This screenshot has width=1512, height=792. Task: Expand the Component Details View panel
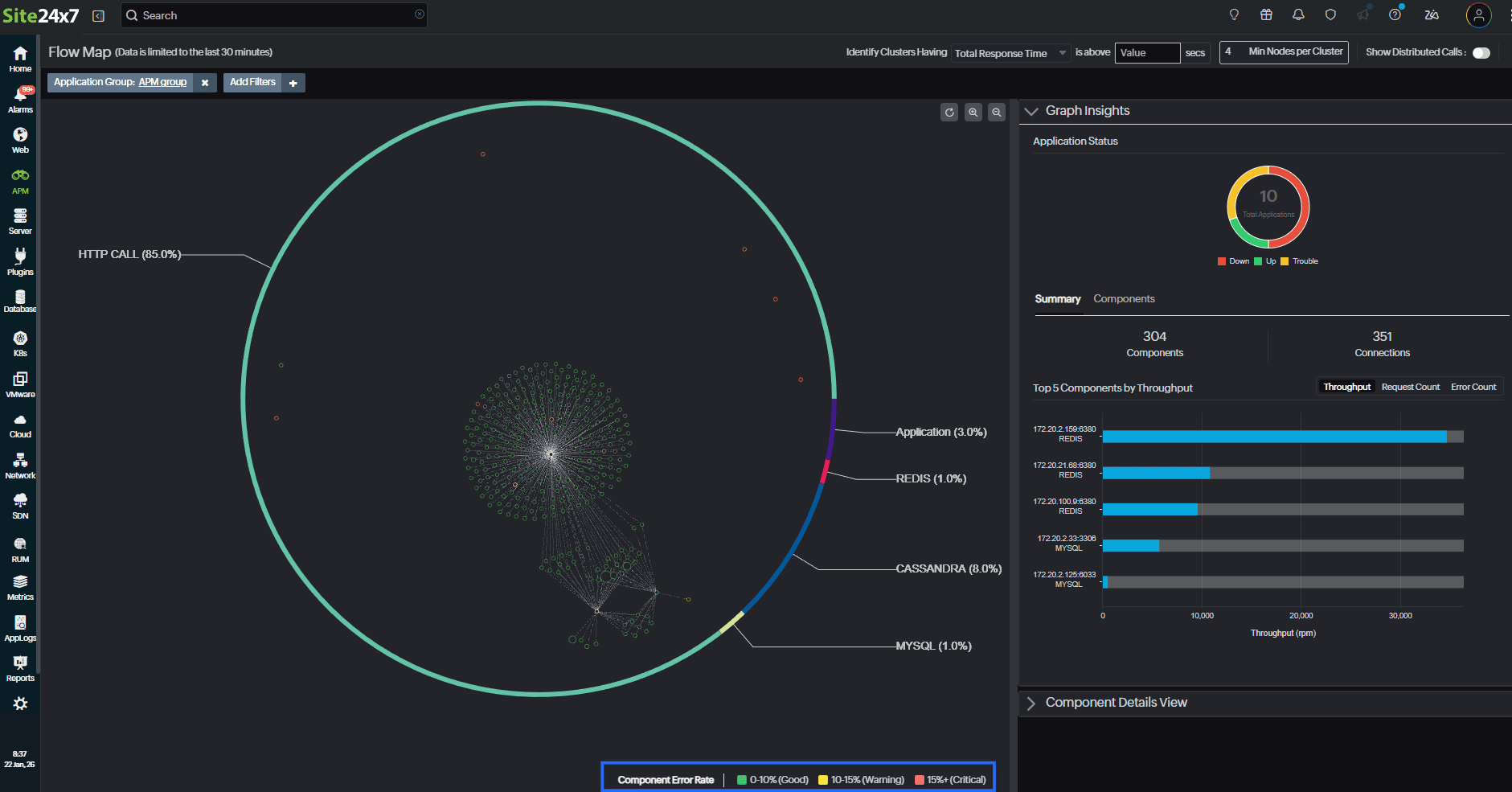(1031, 702)
